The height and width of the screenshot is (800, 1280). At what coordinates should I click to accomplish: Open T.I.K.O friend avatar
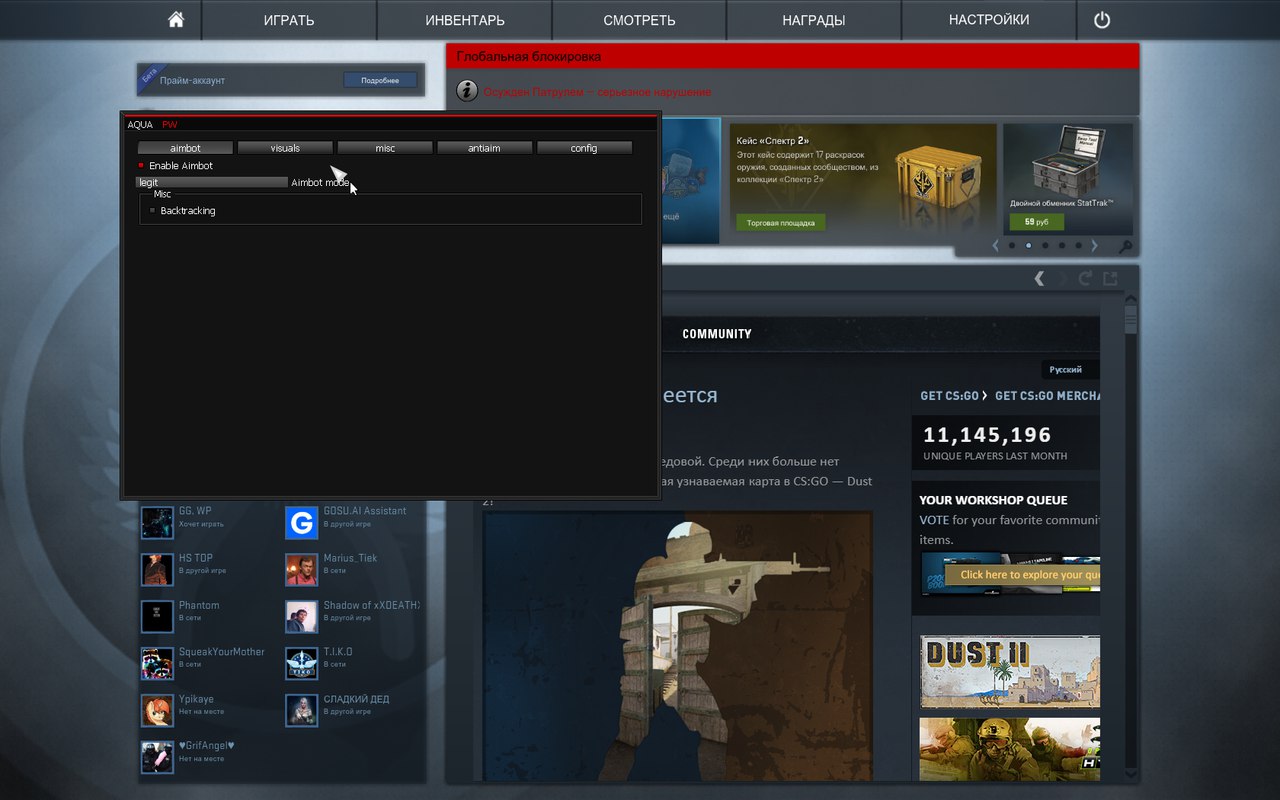301,663
